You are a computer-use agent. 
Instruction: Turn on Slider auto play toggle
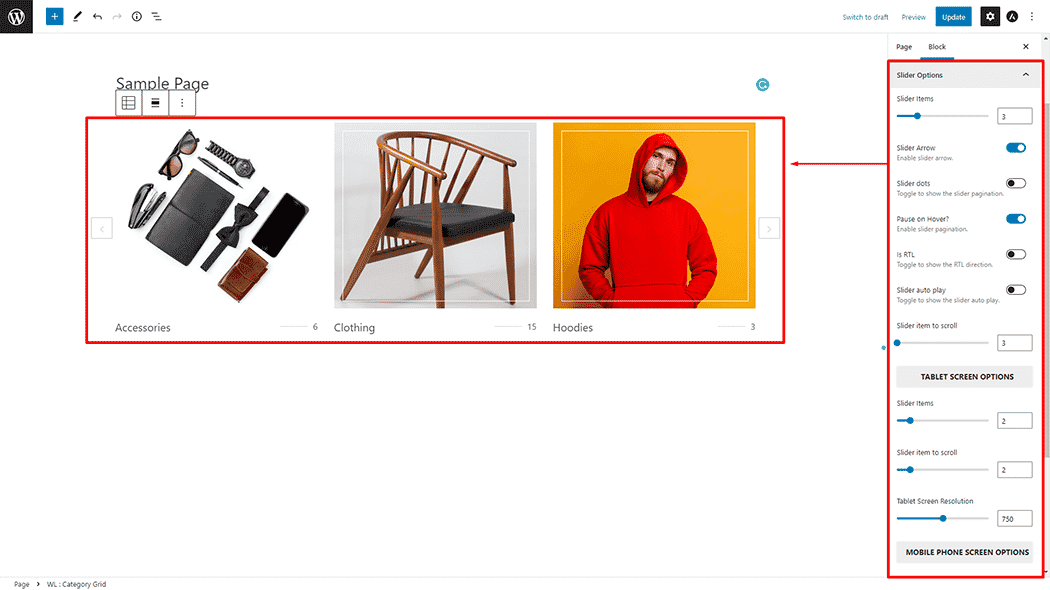[1016, 290]
